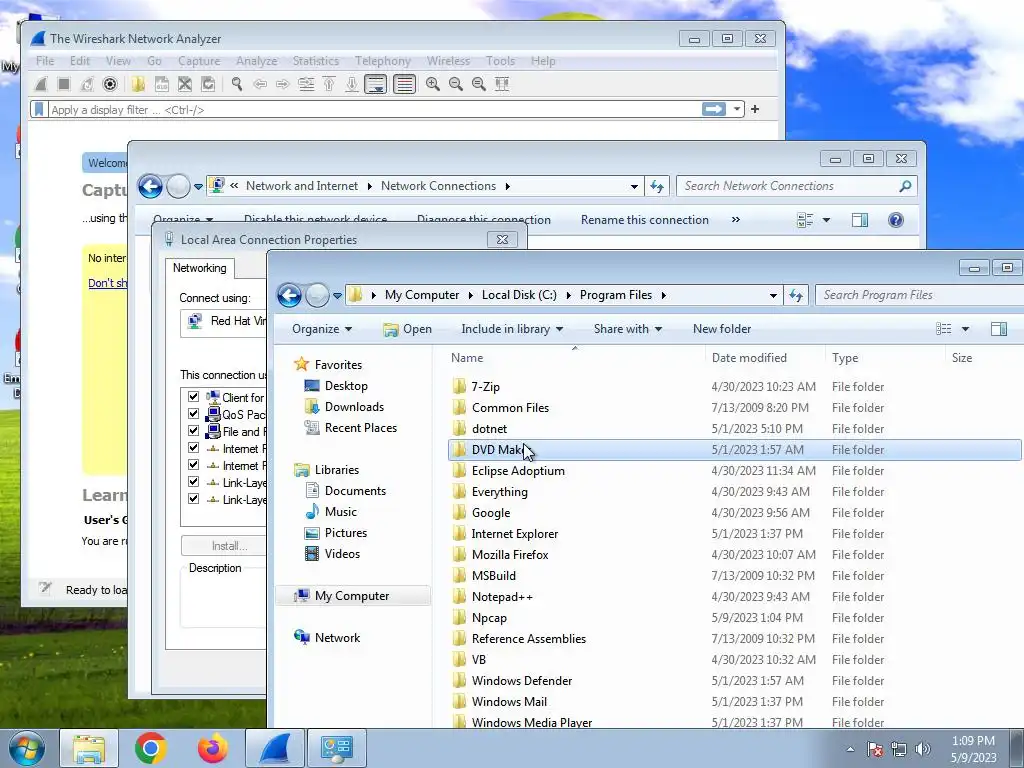Viewport: 1024px width, 768px height.
Task: Open Wireshark Telephony menu
Action: click(x=383, y=61)
